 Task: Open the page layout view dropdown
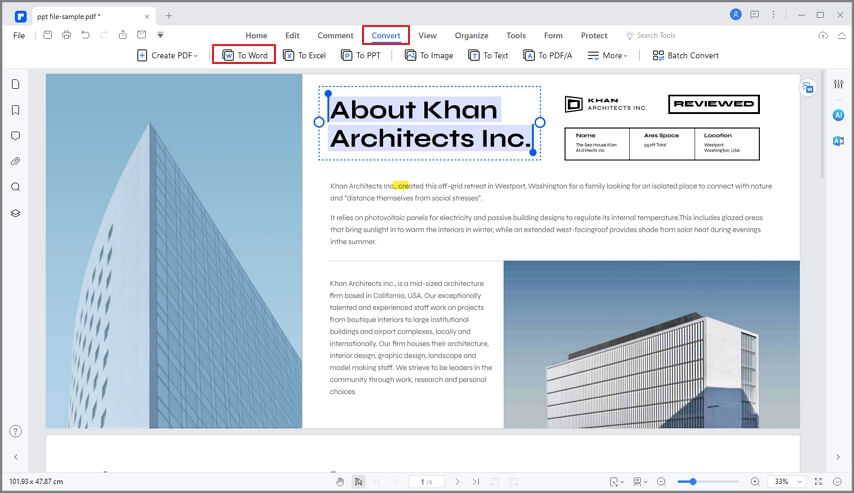coord(640,482)
